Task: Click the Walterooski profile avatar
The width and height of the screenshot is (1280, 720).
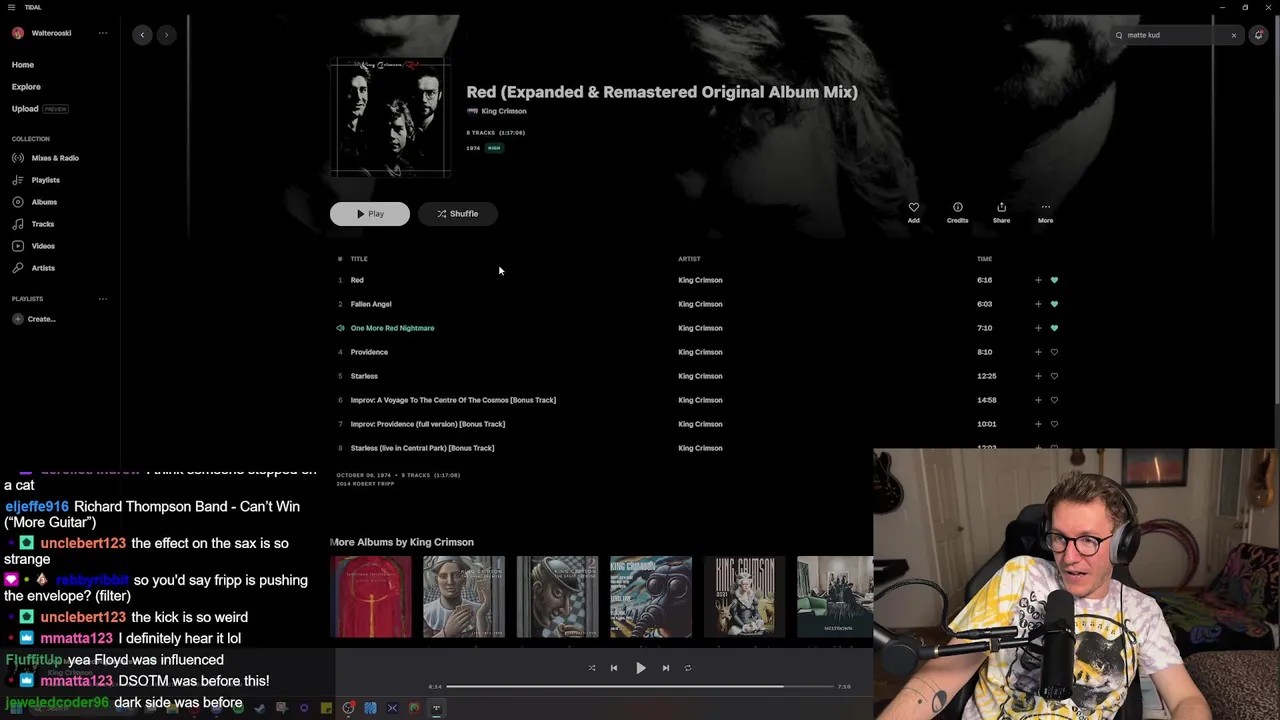Action: coord(18,33)
